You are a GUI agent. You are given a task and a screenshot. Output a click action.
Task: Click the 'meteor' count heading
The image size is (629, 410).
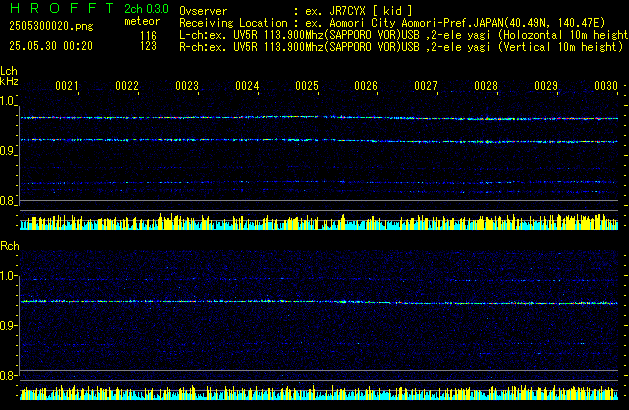[x=142, y=21]
